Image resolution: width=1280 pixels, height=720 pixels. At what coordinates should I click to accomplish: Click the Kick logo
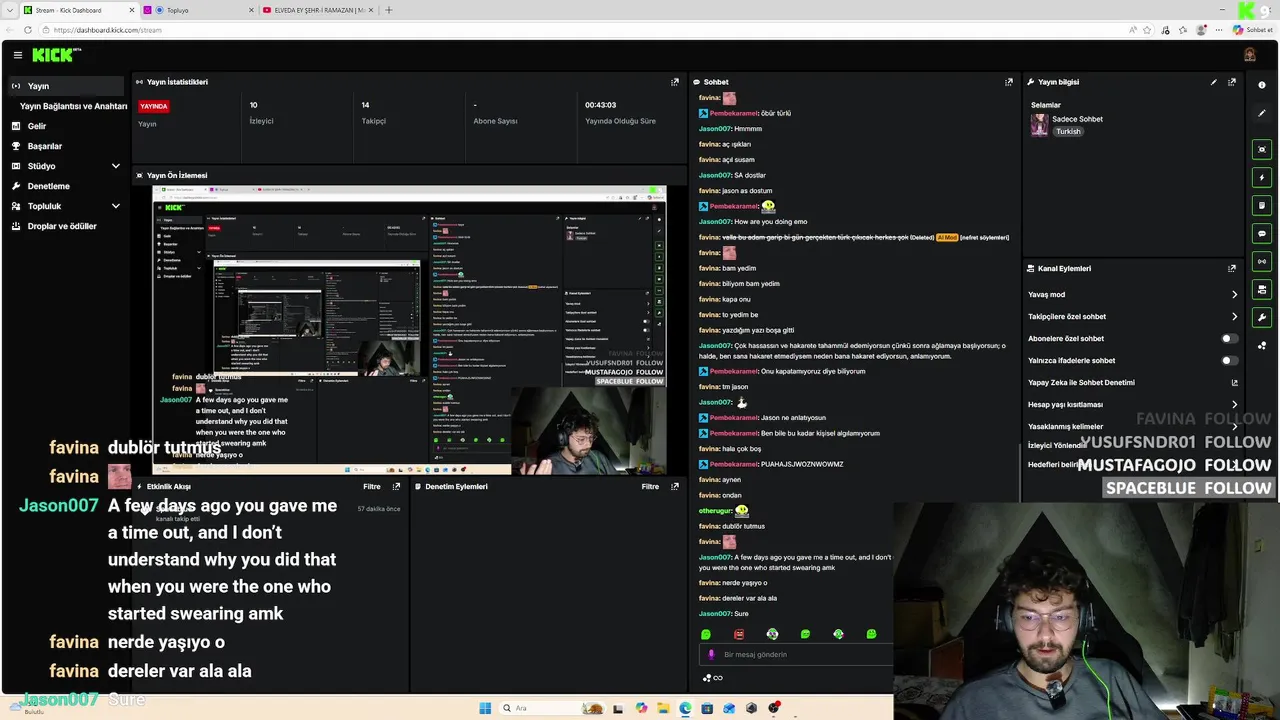coord(54,55)
